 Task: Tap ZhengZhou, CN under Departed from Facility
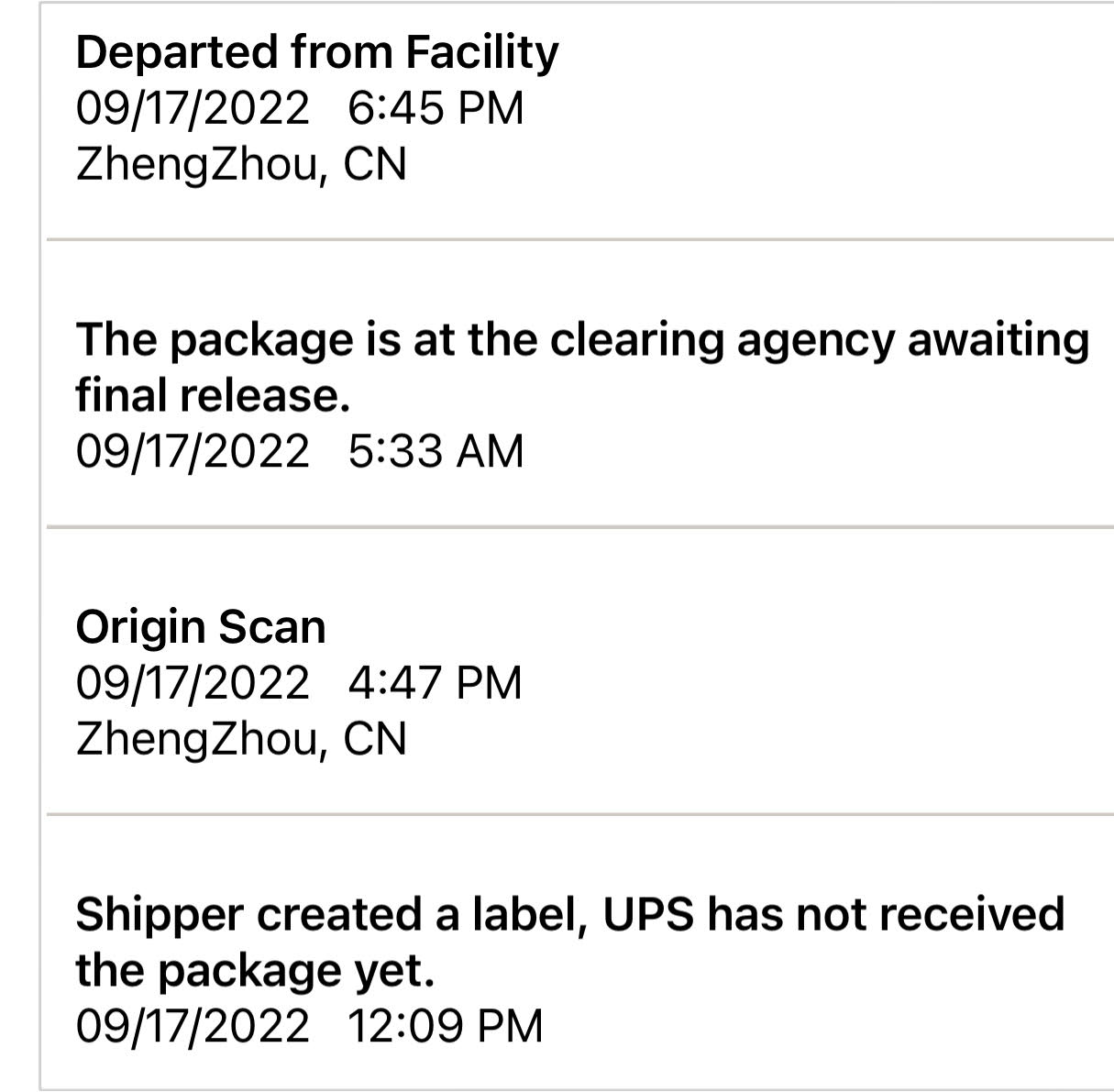pyautogui.click(x=241, y=165)
